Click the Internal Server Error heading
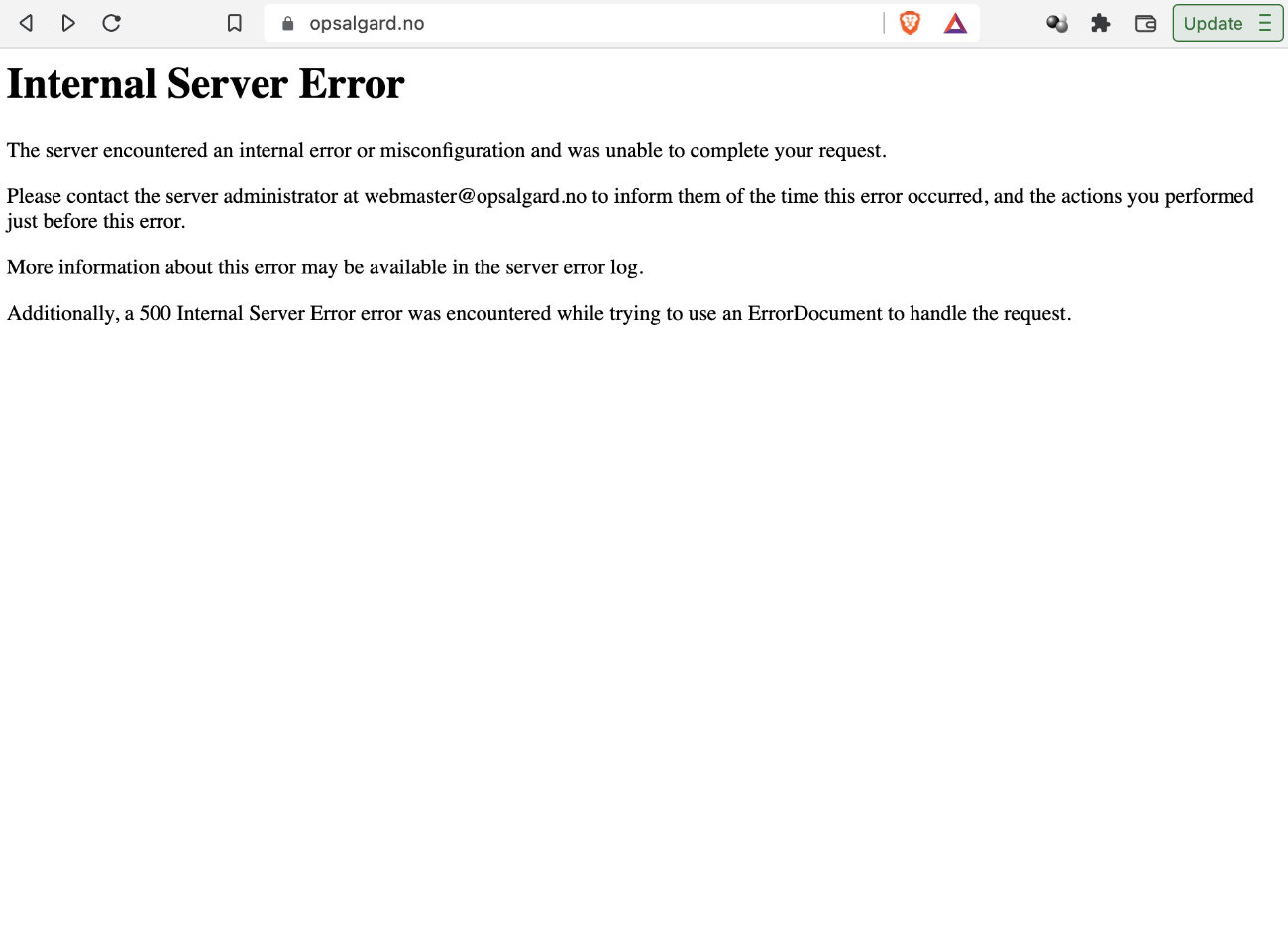The image size is (1288, 951). click(205, 83)
